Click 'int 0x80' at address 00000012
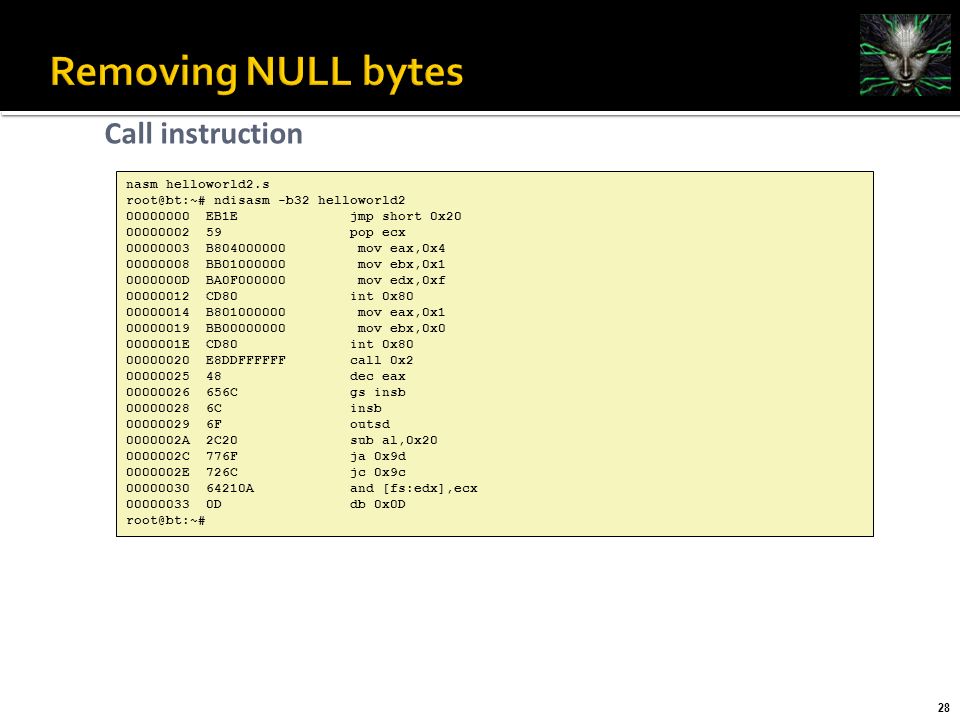Screen dimensions: 960x720 click(381, 296)
